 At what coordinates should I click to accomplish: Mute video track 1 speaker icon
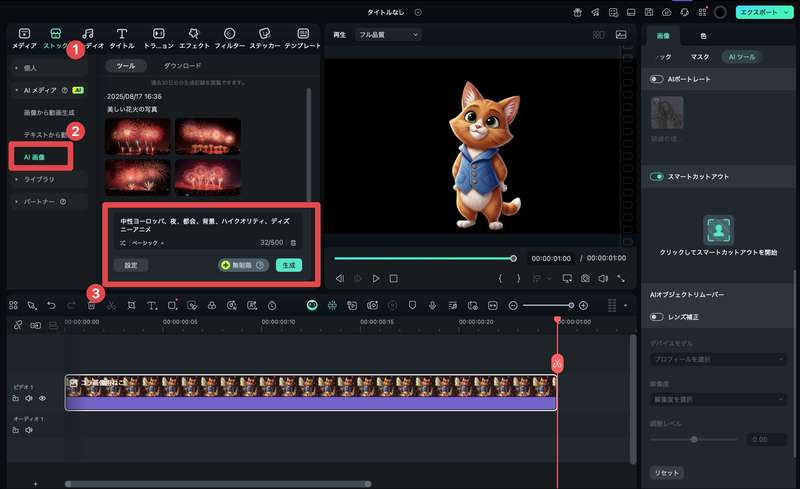(29, 398)
